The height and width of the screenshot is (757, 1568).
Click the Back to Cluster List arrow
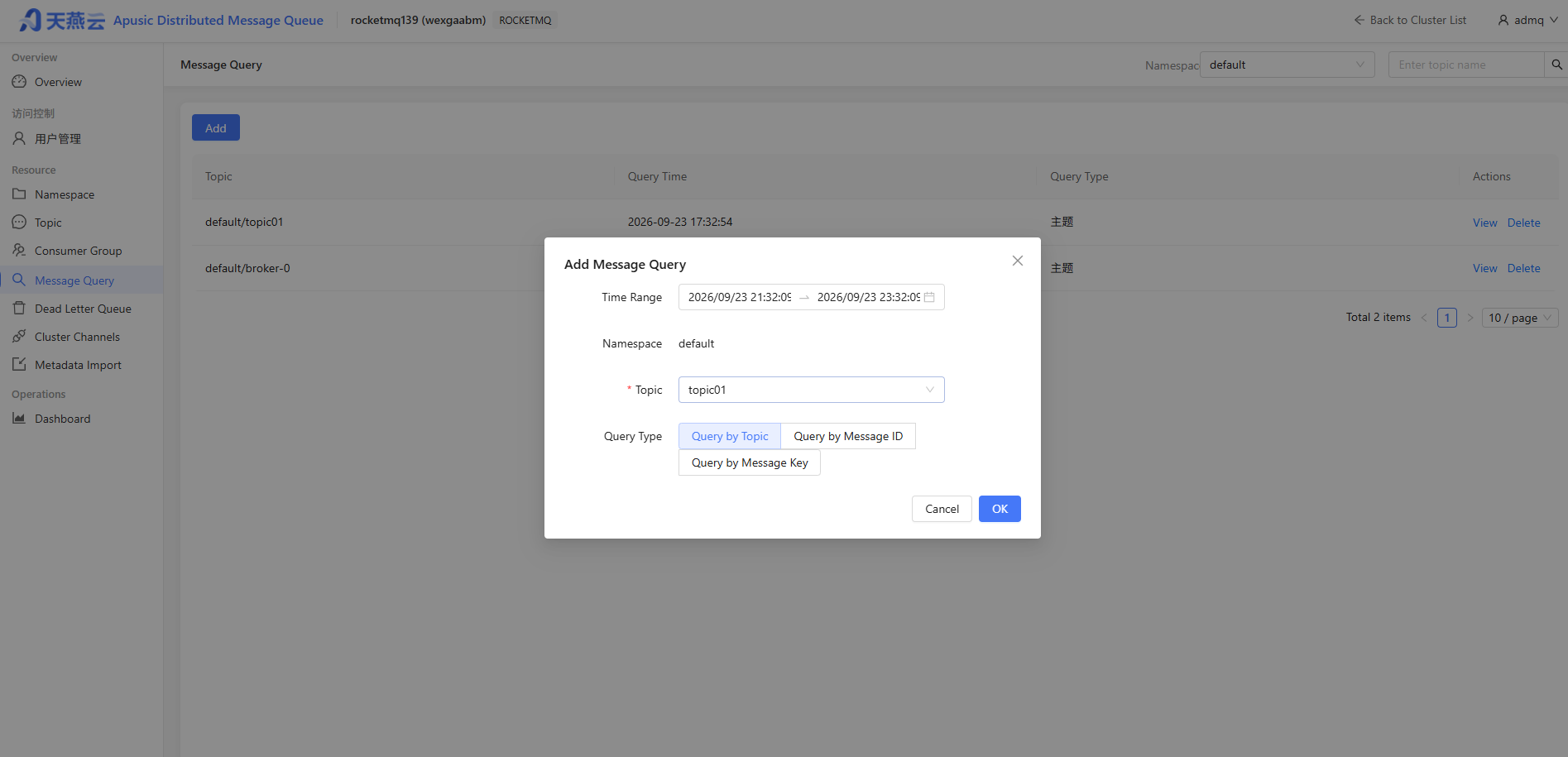coord(1359,20)
